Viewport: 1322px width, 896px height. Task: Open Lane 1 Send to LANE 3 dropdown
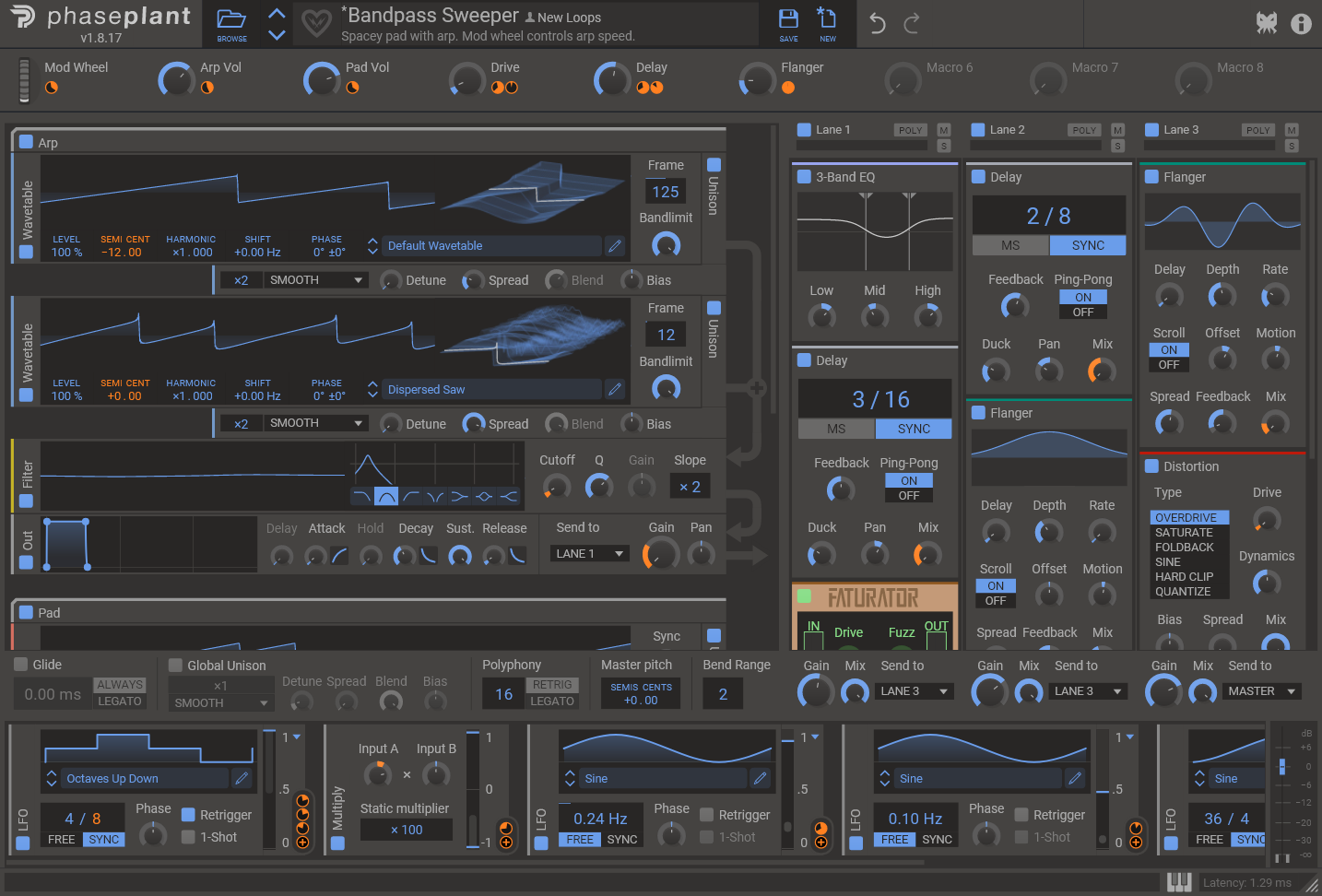tap(915, 691)
